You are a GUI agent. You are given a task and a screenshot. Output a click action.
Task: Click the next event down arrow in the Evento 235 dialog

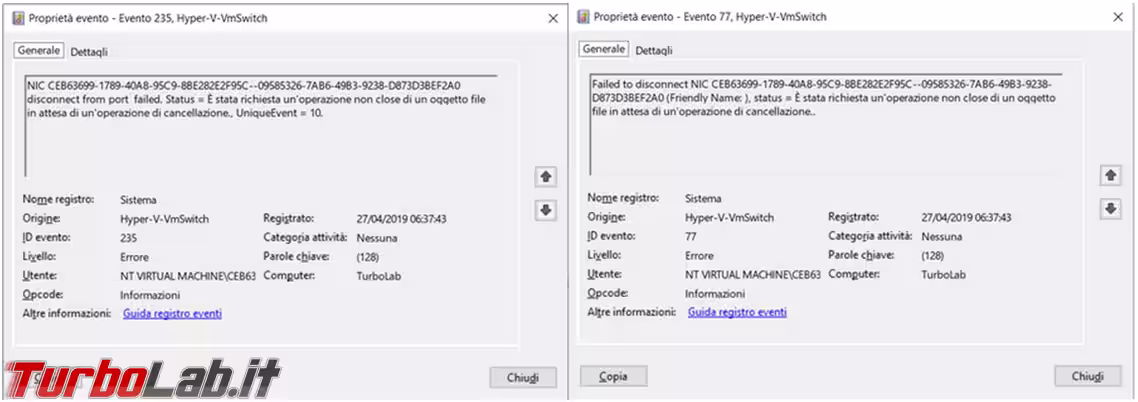pyautogui.click(x=545, y=211)
